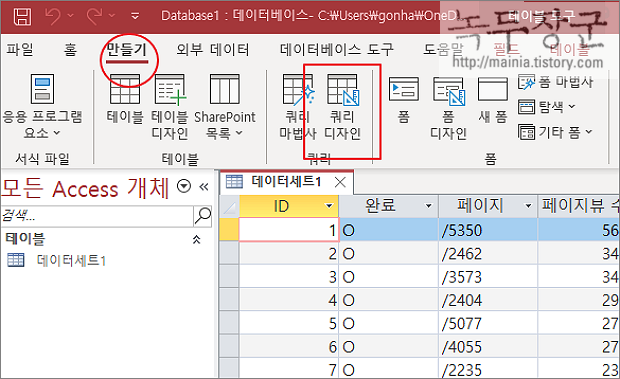Image resolution: width=620 pixels, height=379 pixels.
Task: Open the 탐색 form dropdown
Action: (x=547, y=107)
